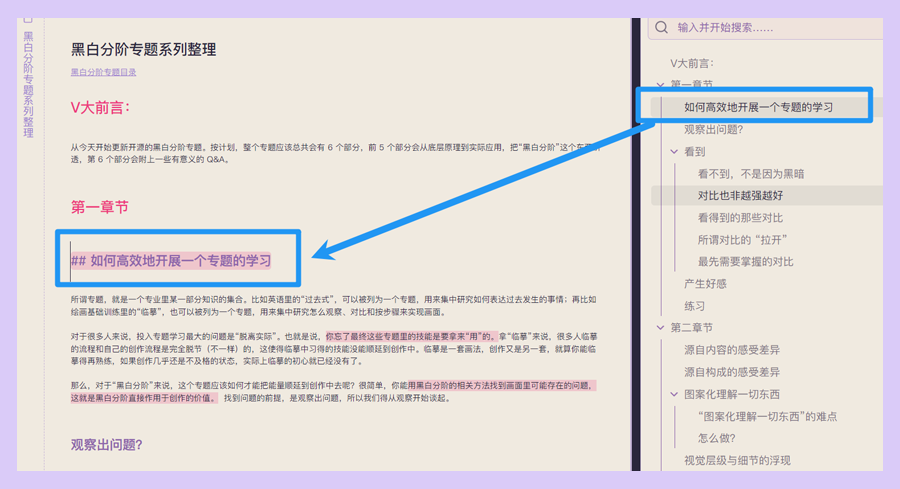Jump to 产生好感 outline entry
Image resolution: width=900 pixels, height=489 pixels.
click(x=705, y=284)
